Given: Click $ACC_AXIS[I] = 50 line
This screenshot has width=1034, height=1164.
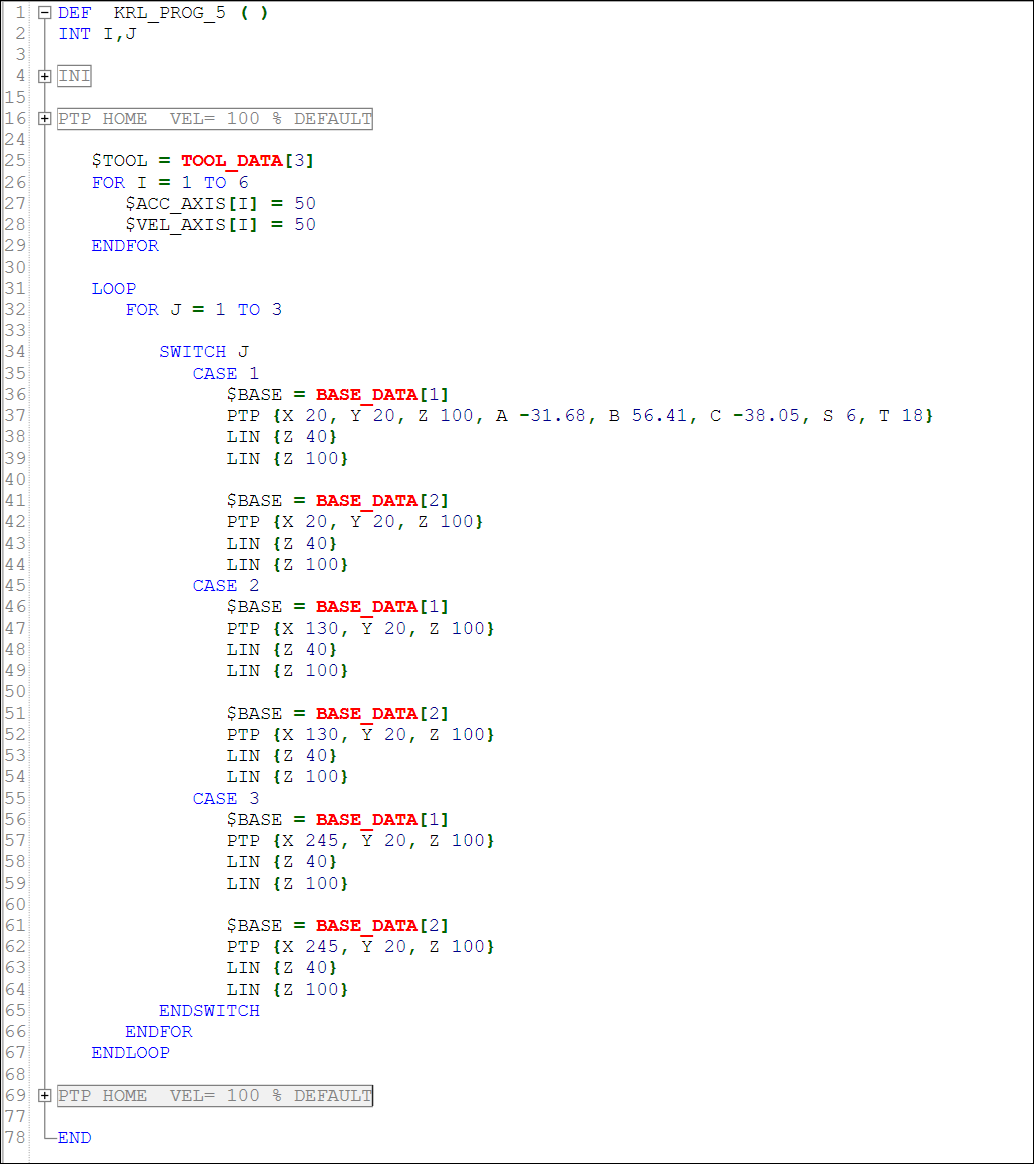Looking at the screenshot, I should tap(220, 203).
